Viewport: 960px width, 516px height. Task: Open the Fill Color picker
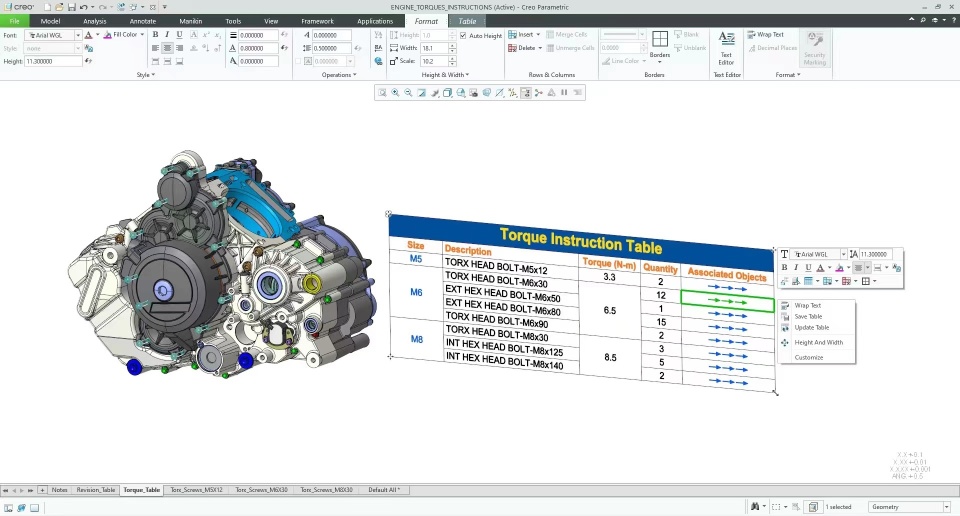click(124, 35)
